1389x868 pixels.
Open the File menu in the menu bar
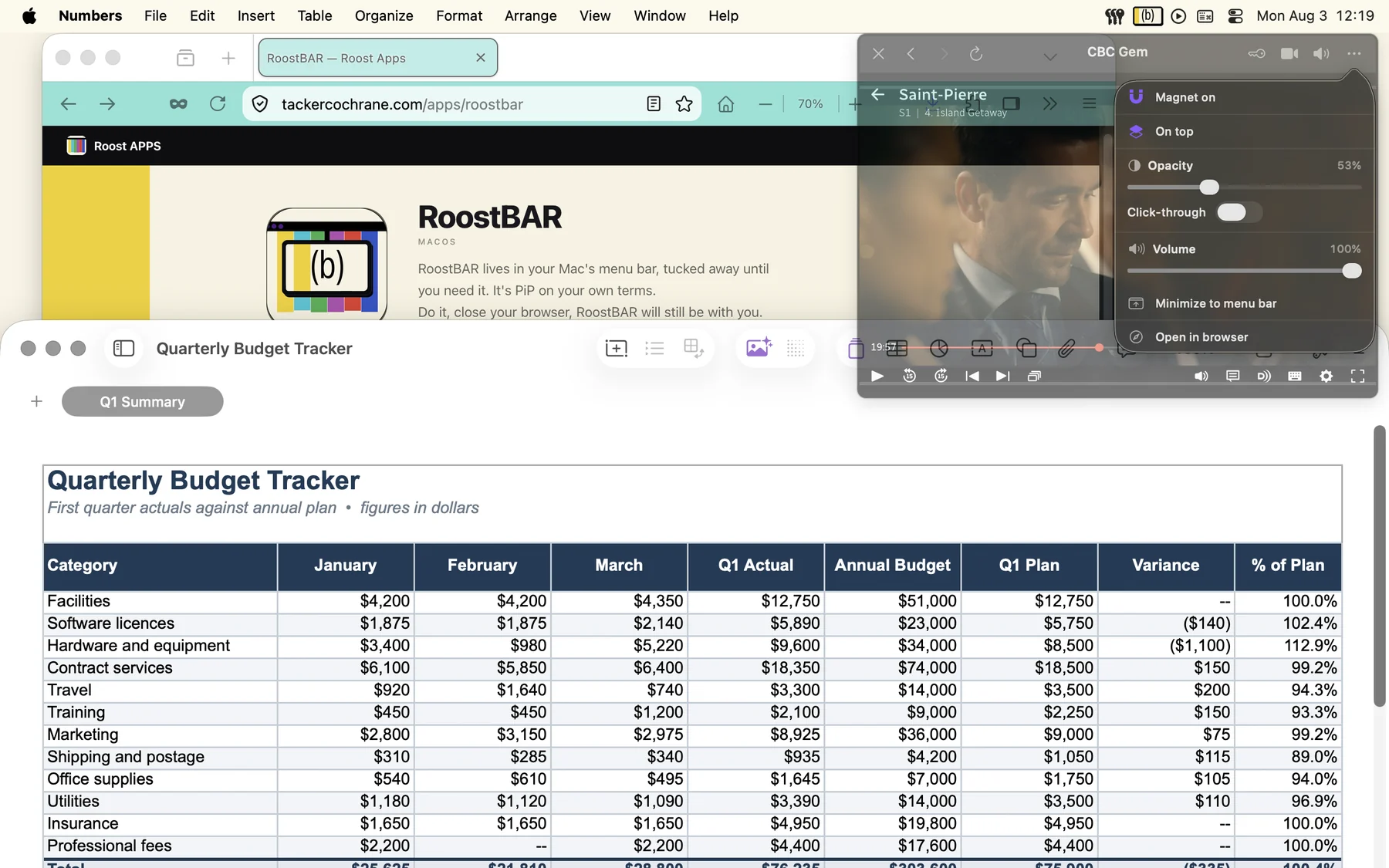(155, 15)
